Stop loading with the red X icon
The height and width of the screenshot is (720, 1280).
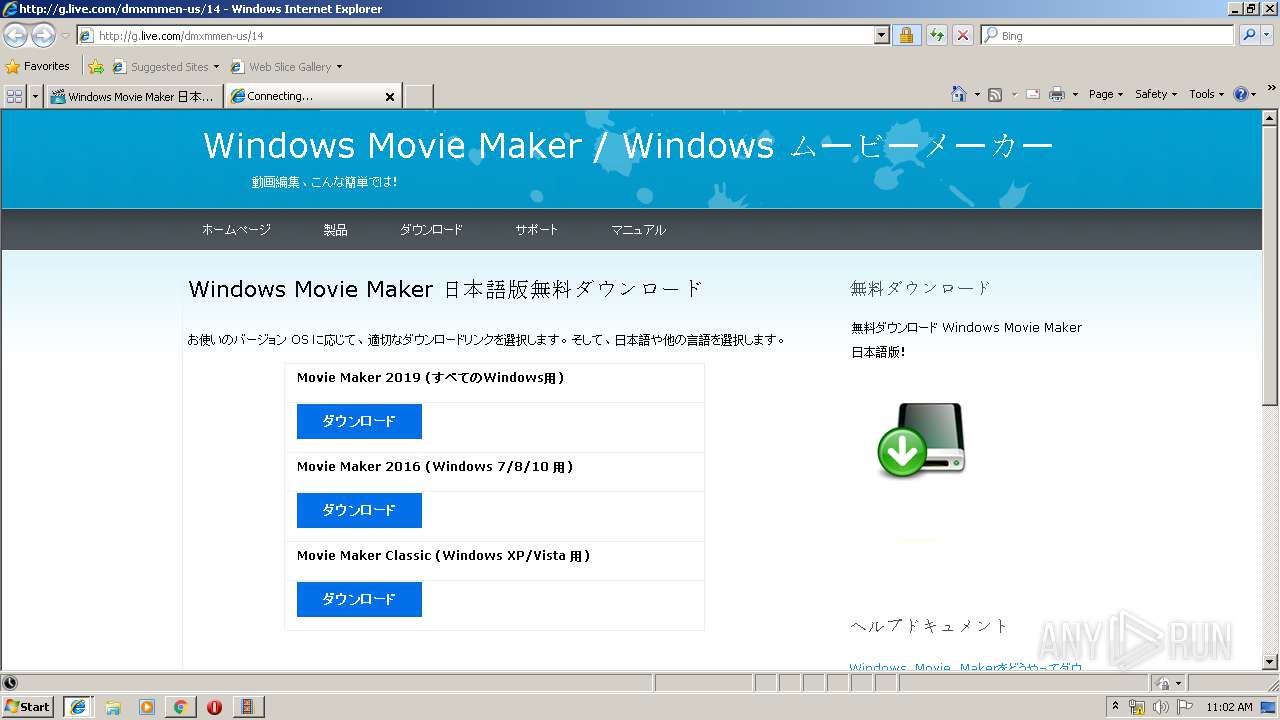[962, 36]
